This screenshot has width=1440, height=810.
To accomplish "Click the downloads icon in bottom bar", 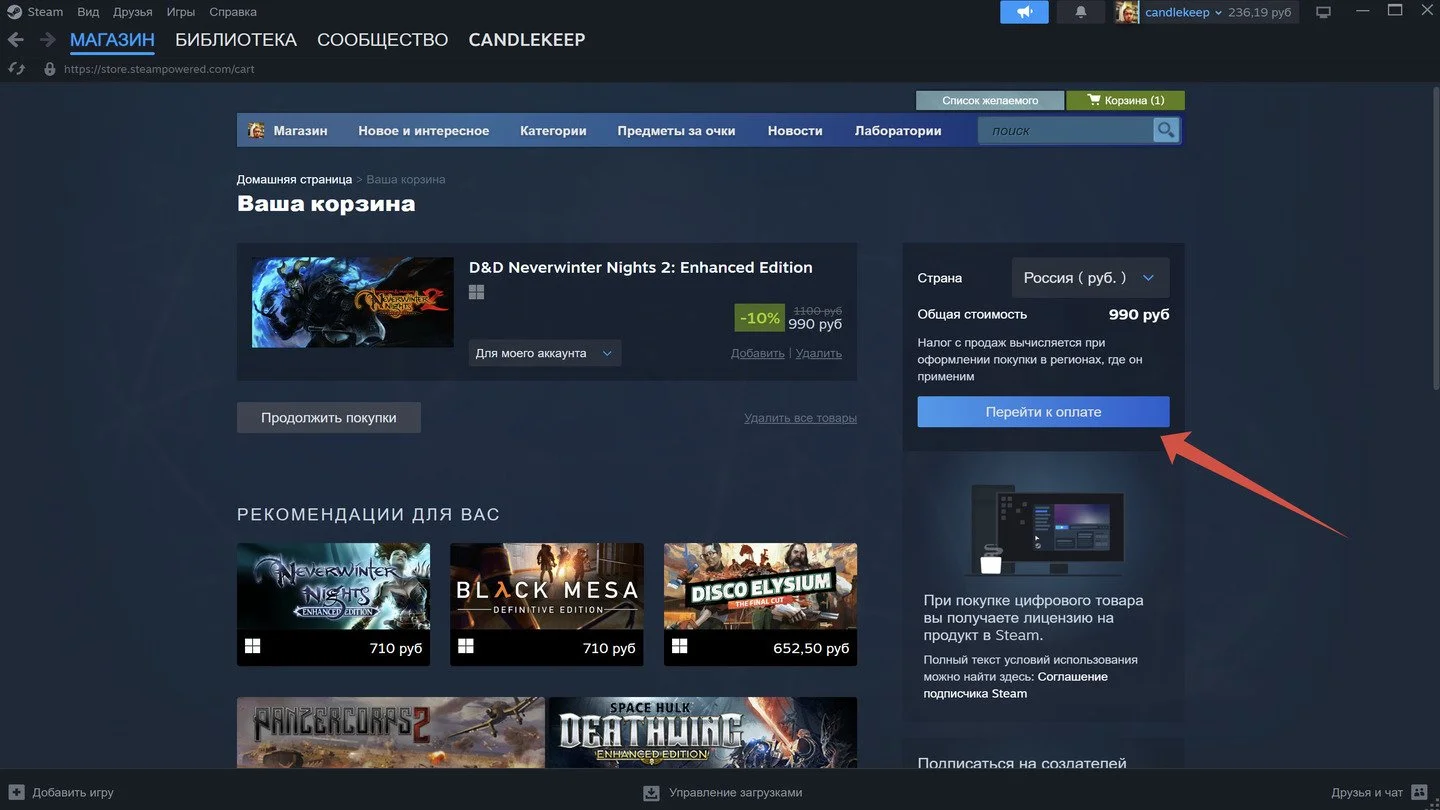I will click(651, 792).
